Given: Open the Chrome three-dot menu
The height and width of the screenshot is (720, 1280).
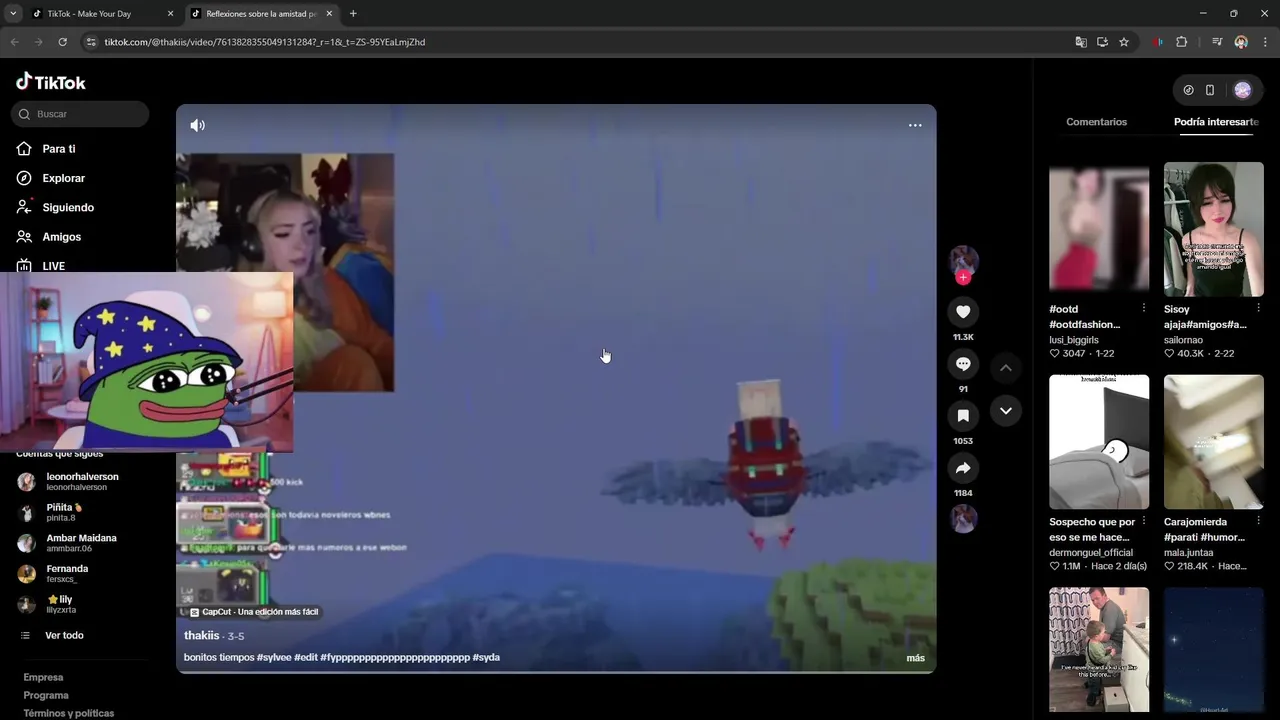Looking at the screenshot, I should point(1265,42).
